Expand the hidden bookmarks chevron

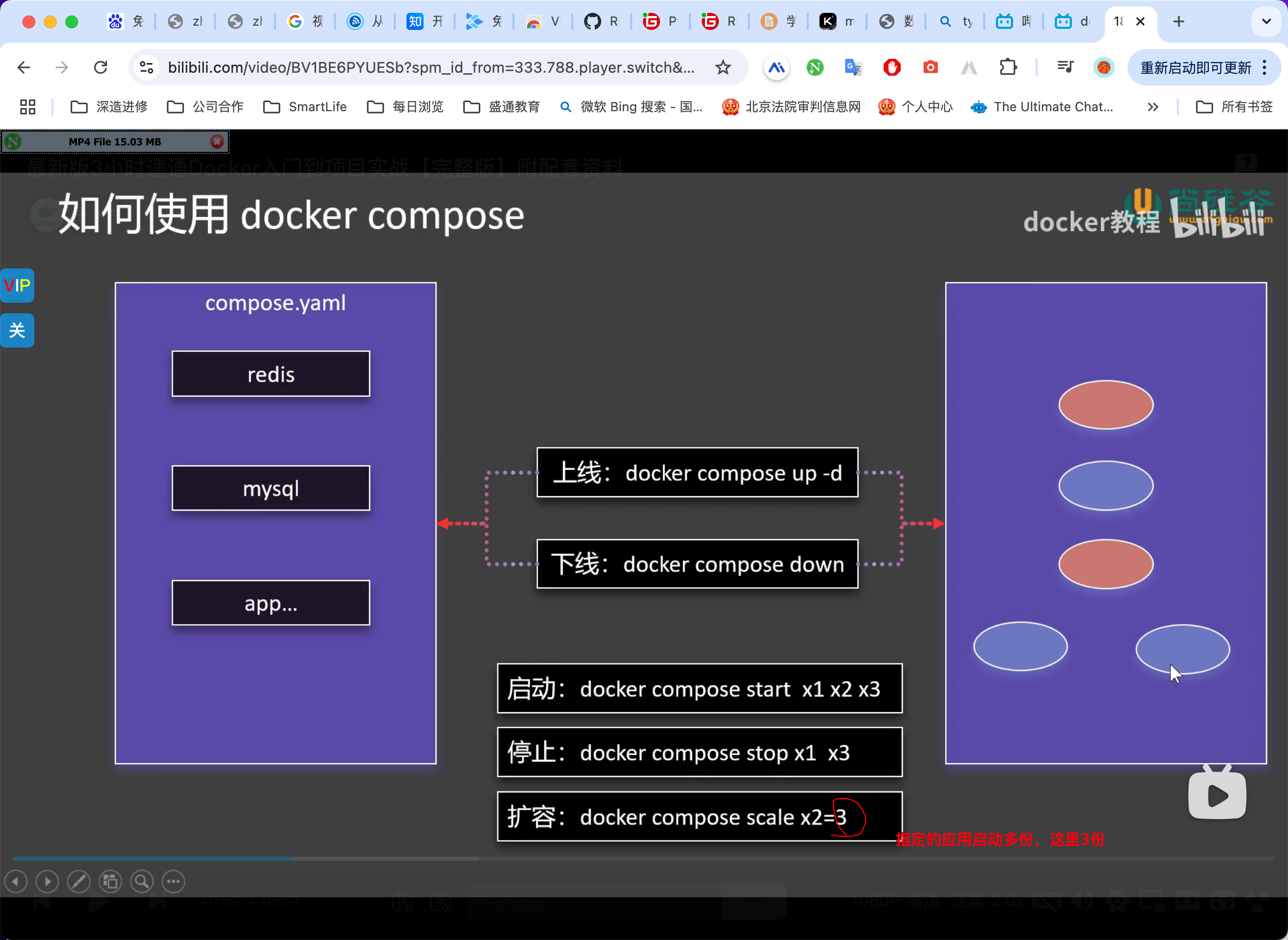tap(1153, 107)
